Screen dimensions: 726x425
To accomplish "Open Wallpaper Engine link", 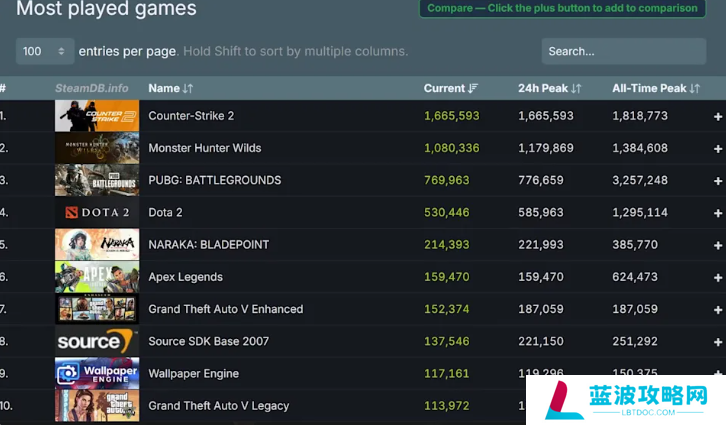I will click(x=194, y=373).
